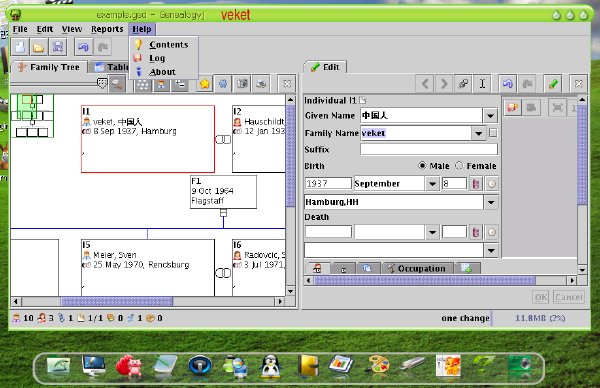Click the main toolbar Redo icon
This screenshot has width=600, height=388.
click(103, 47)
